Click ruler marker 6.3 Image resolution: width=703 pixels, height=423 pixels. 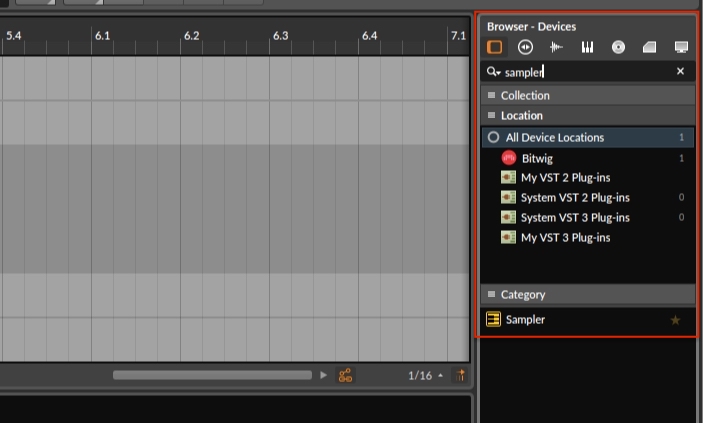click(281, 36)
